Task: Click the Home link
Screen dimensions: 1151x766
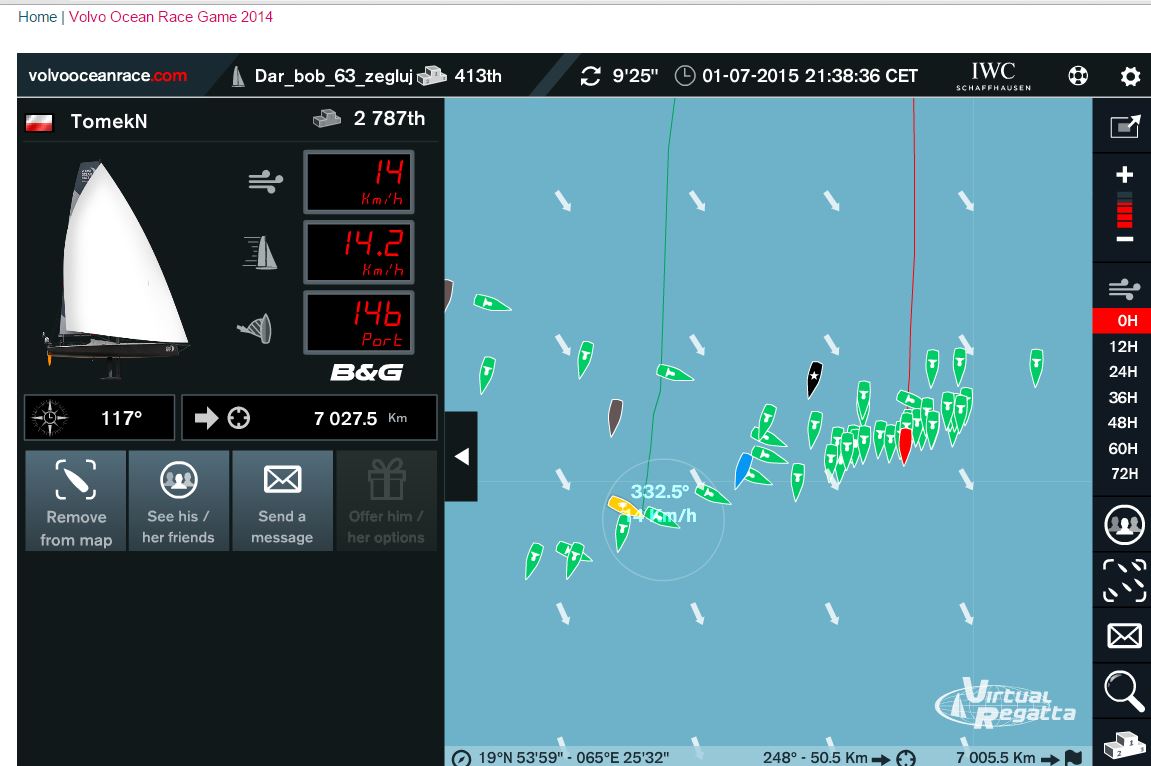Action: coord(37,16)
